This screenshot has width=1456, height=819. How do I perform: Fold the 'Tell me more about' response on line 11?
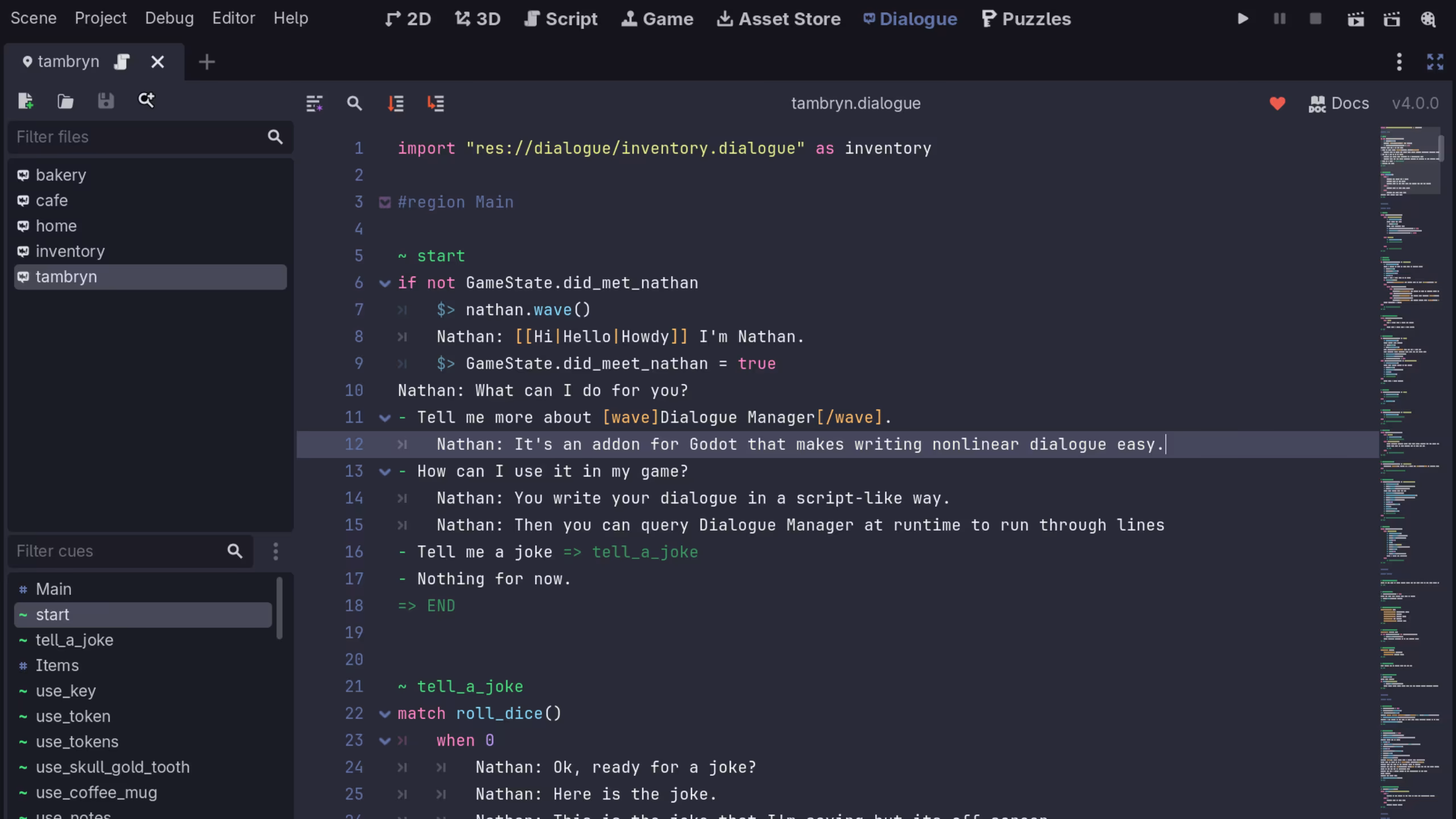[385, 418]
